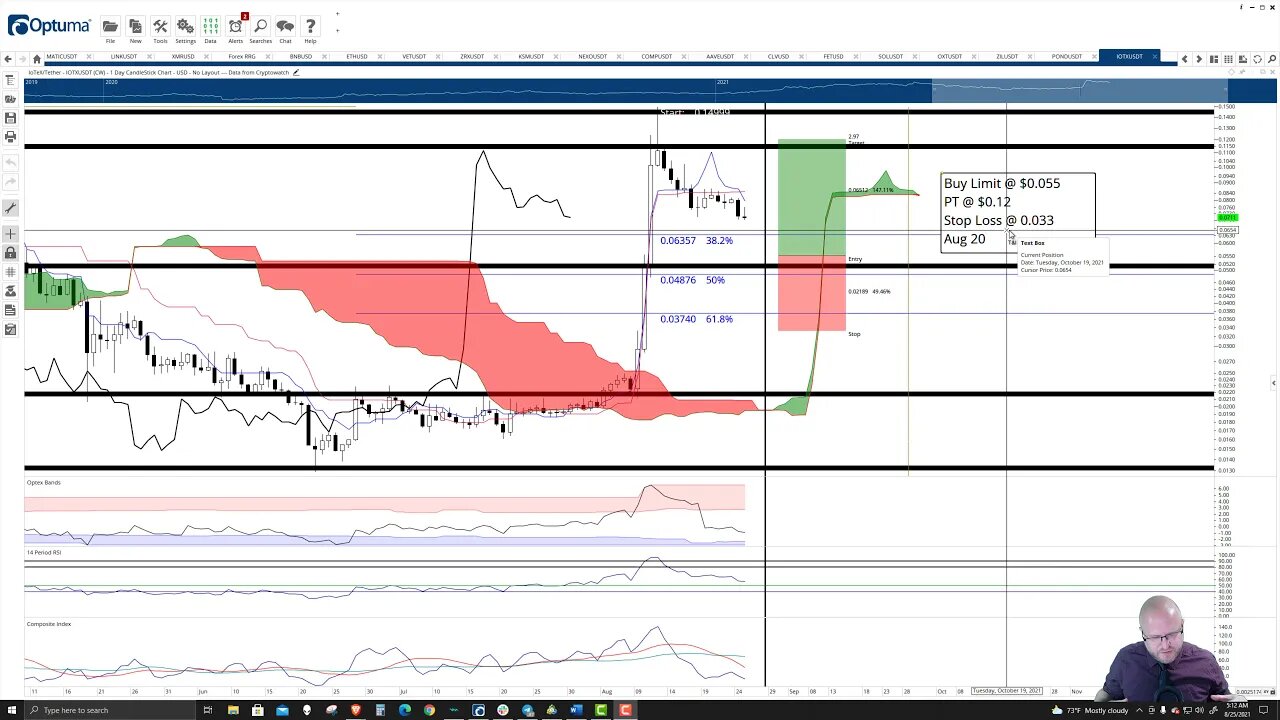Click the Optex Bands indicator label
The height and width of the screenshot is (720, 1280).
tap(44, 482)
